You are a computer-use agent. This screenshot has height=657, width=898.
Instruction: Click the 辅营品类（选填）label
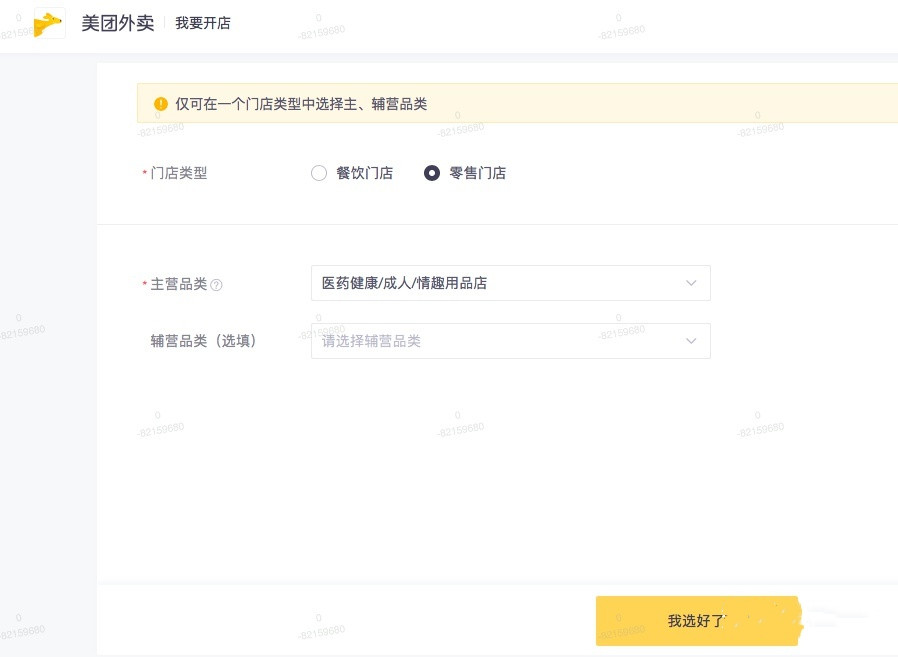(x=204, y=341)
